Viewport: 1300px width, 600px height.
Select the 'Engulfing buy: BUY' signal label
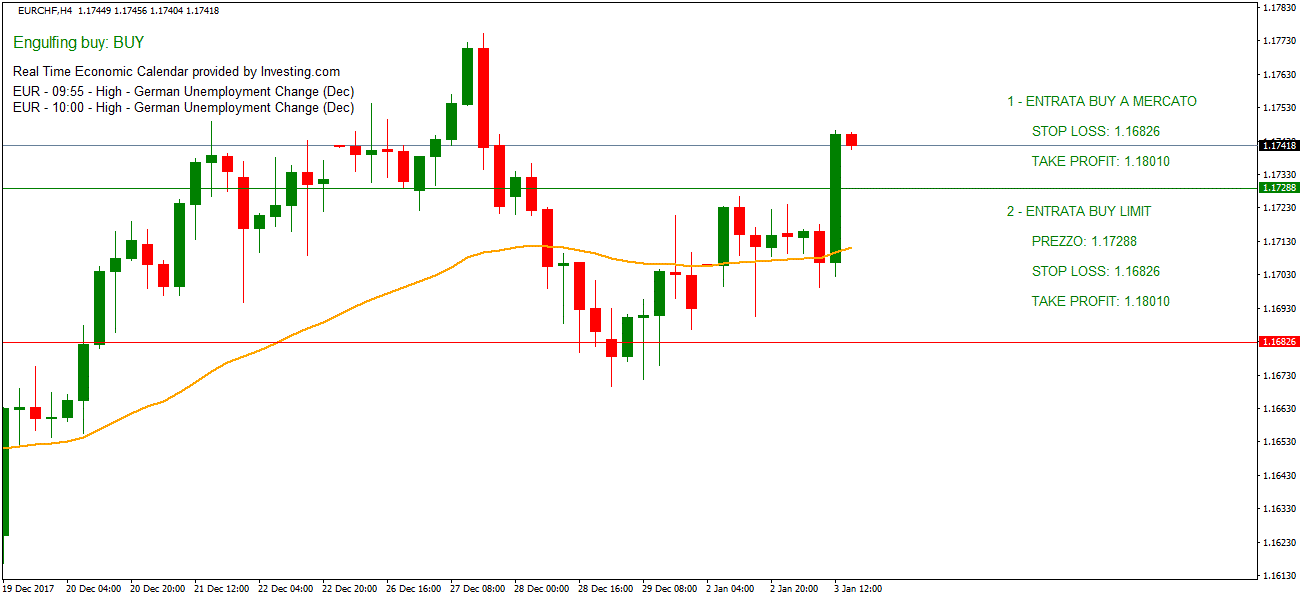click(79, 43)
